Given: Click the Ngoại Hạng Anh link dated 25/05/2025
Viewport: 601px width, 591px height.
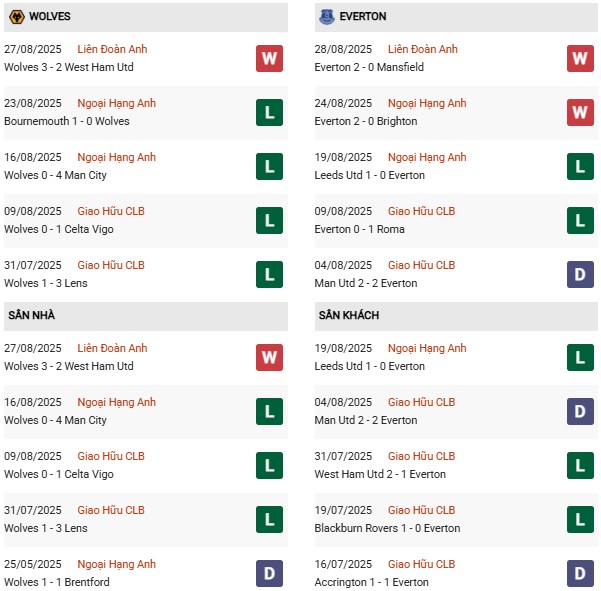Looking at the screenshot, I should [116, 564].
